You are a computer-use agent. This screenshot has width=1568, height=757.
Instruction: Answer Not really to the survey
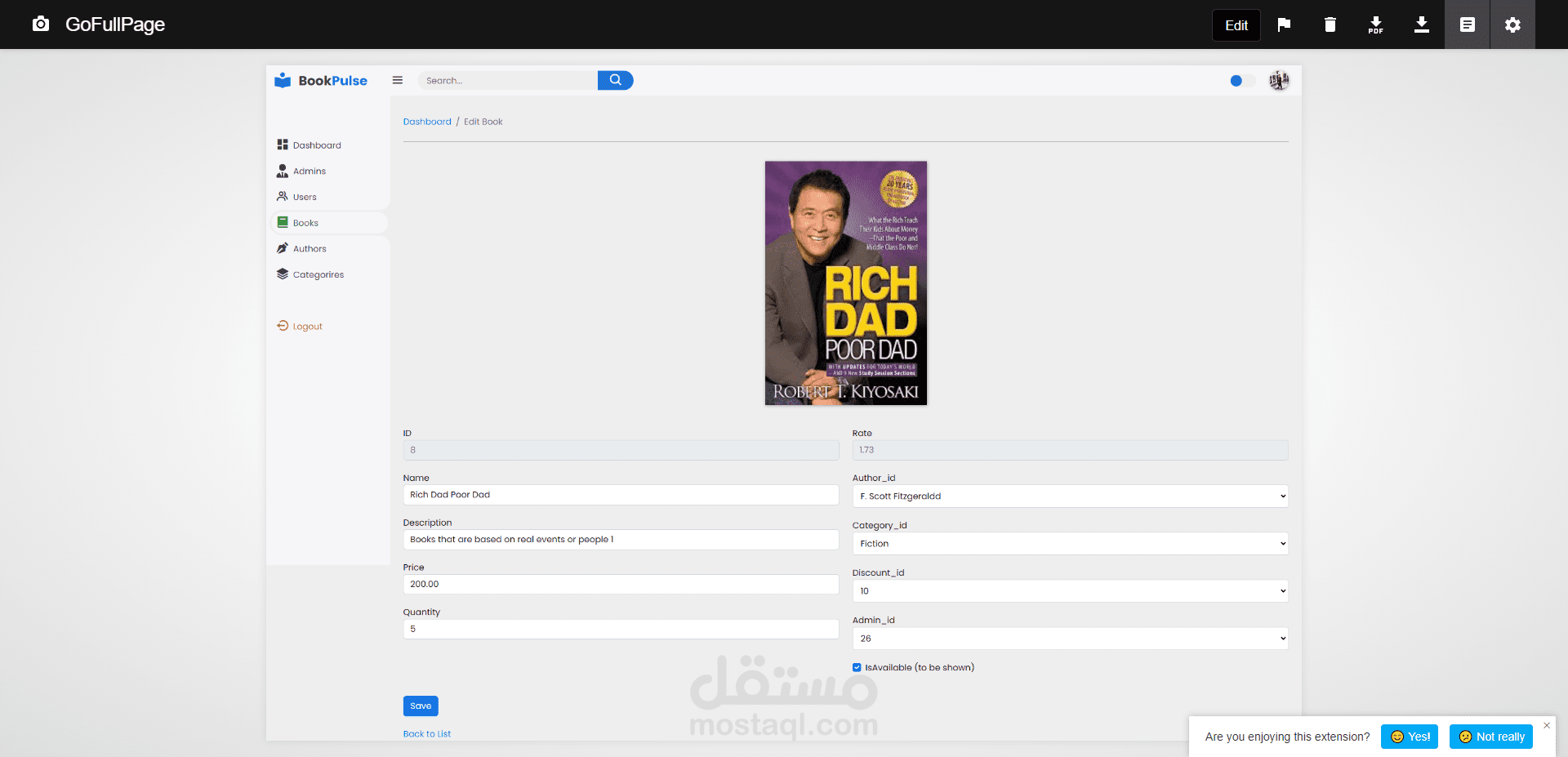click(x=1491, y=737)
